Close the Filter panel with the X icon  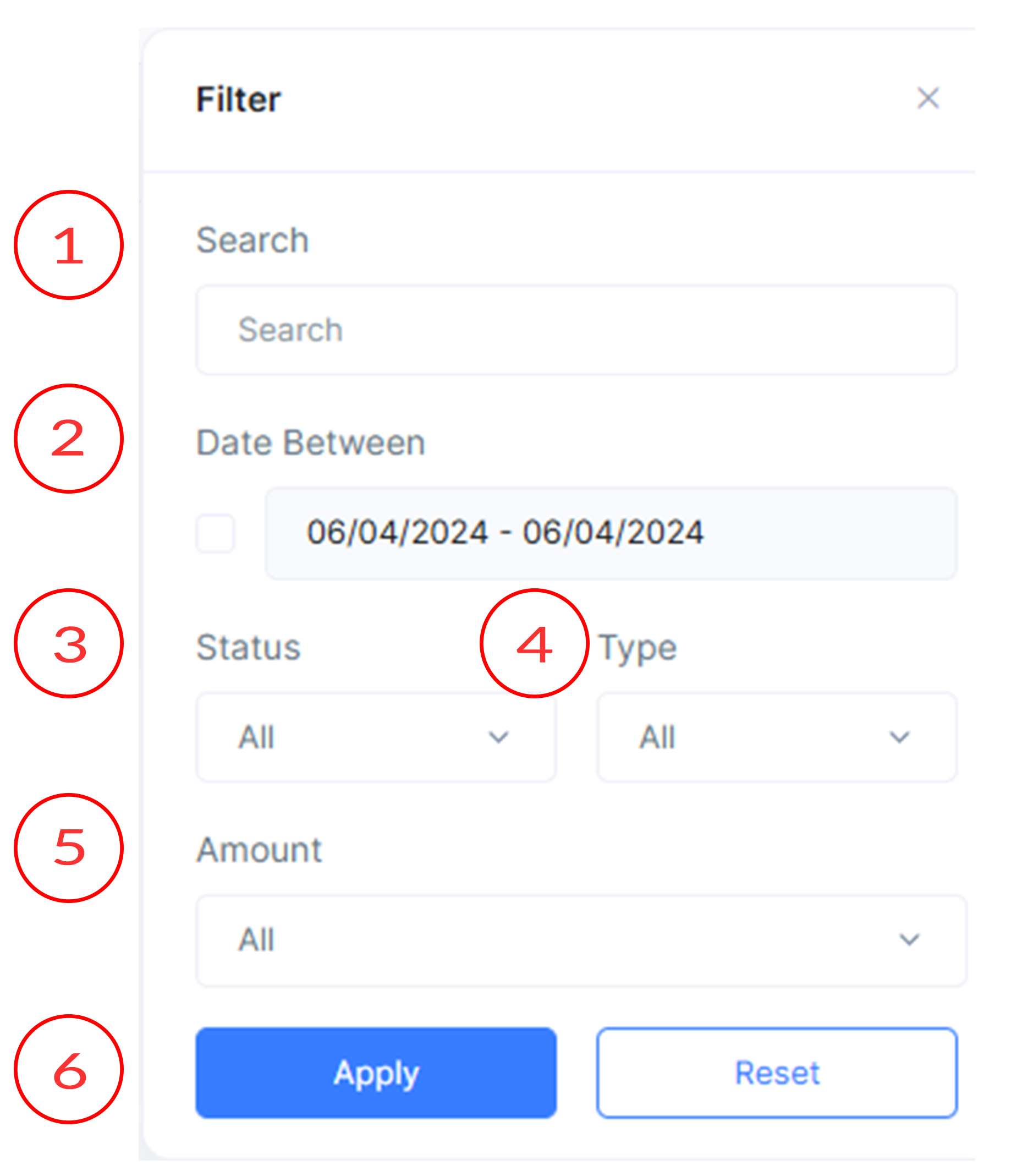928,98
